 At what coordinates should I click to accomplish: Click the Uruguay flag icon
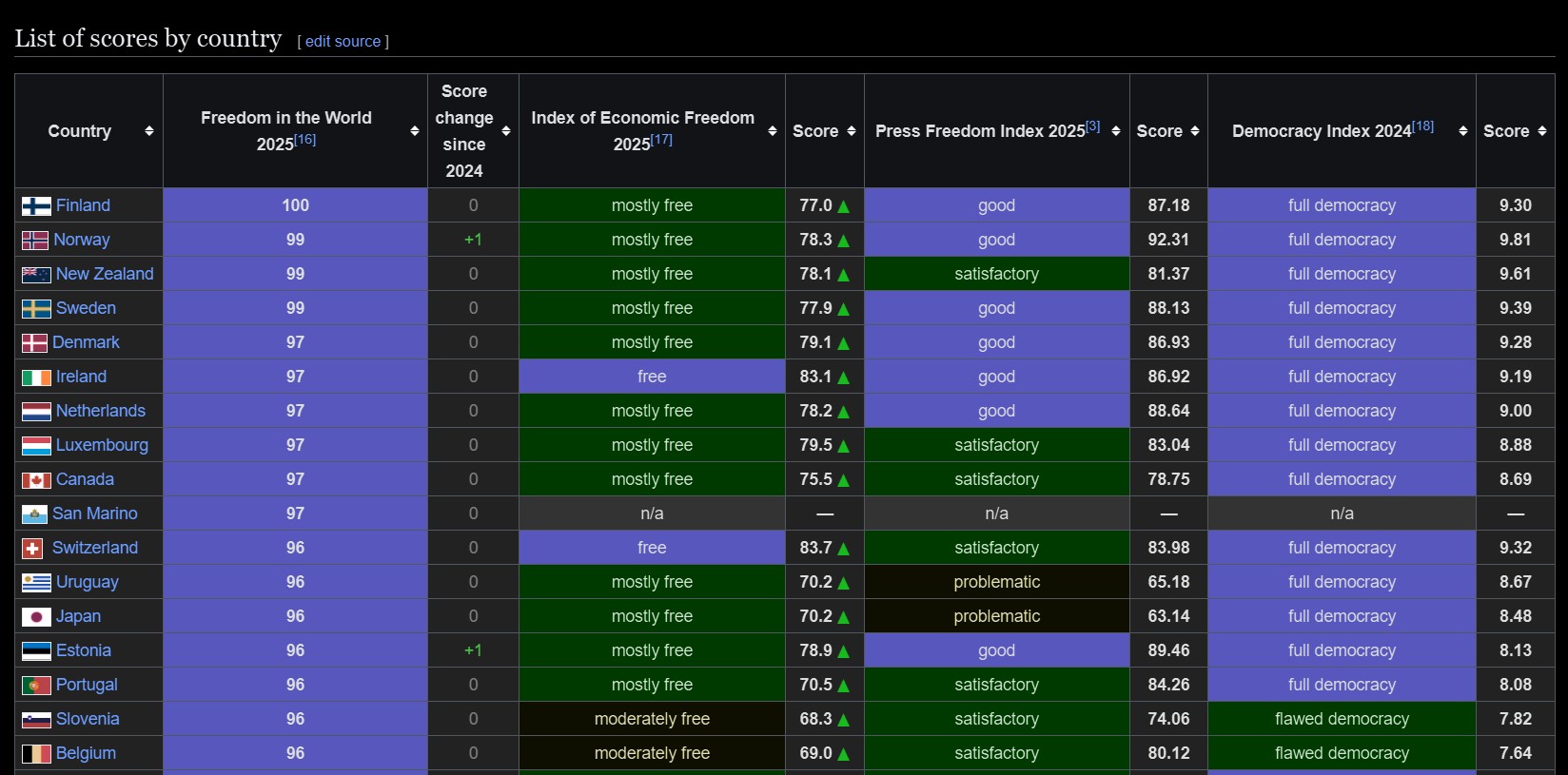tap(36, 583)
